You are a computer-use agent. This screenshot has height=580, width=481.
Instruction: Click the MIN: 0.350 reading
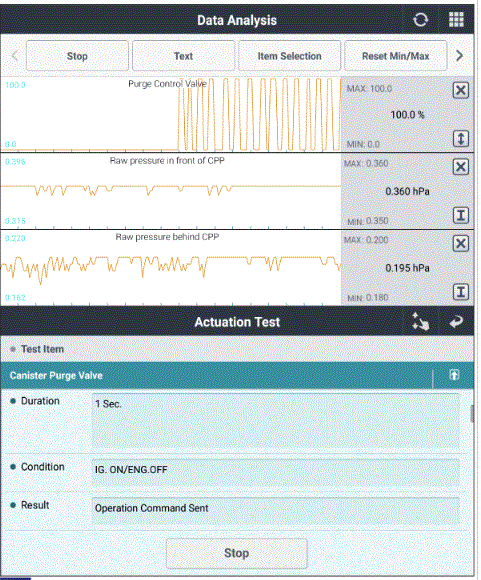(x=368, y=221)
